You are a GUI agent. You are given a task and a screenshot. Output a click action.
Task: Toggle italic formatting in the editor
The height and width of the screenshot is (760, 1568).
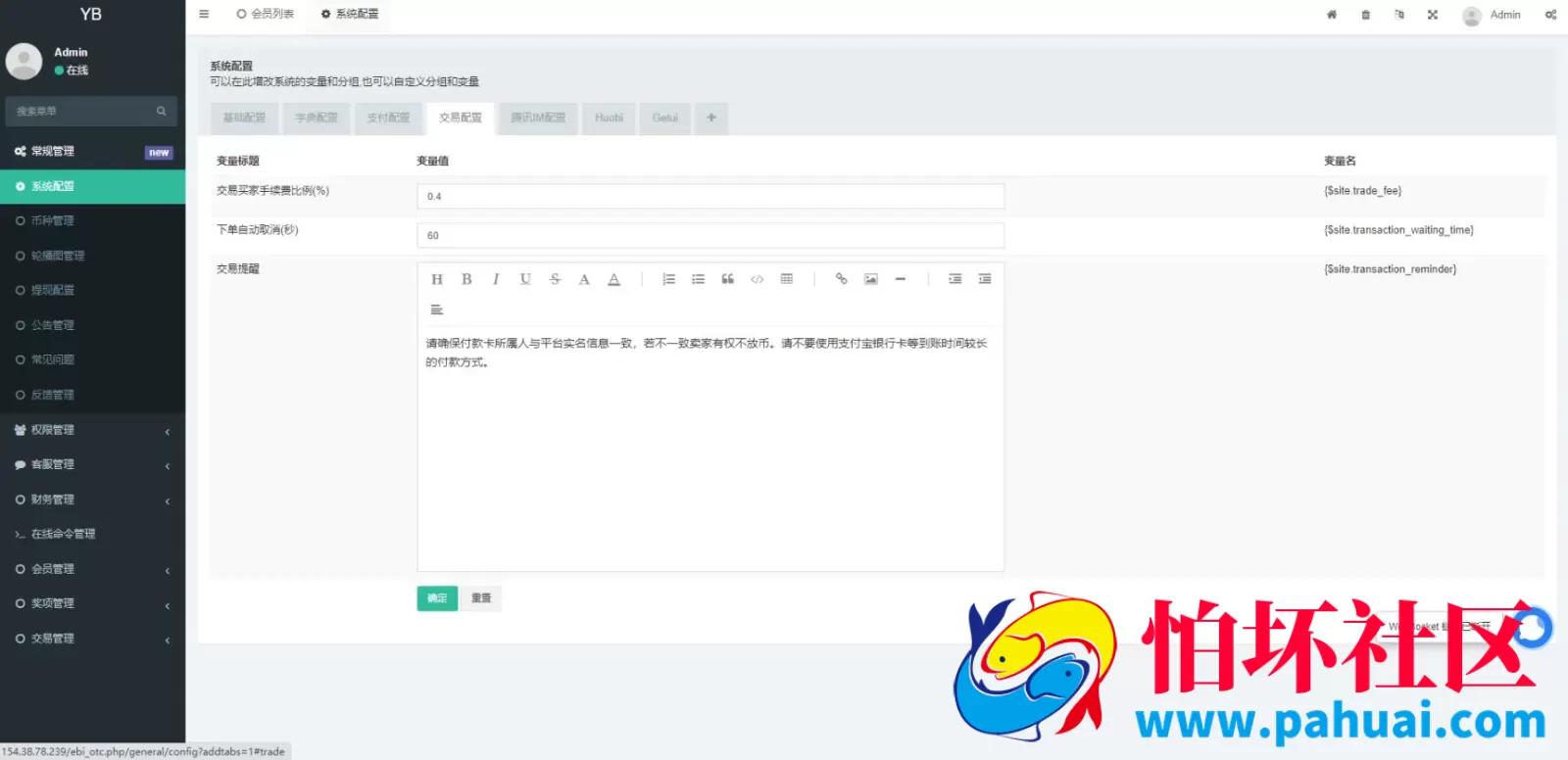click(x=496, y=279)
